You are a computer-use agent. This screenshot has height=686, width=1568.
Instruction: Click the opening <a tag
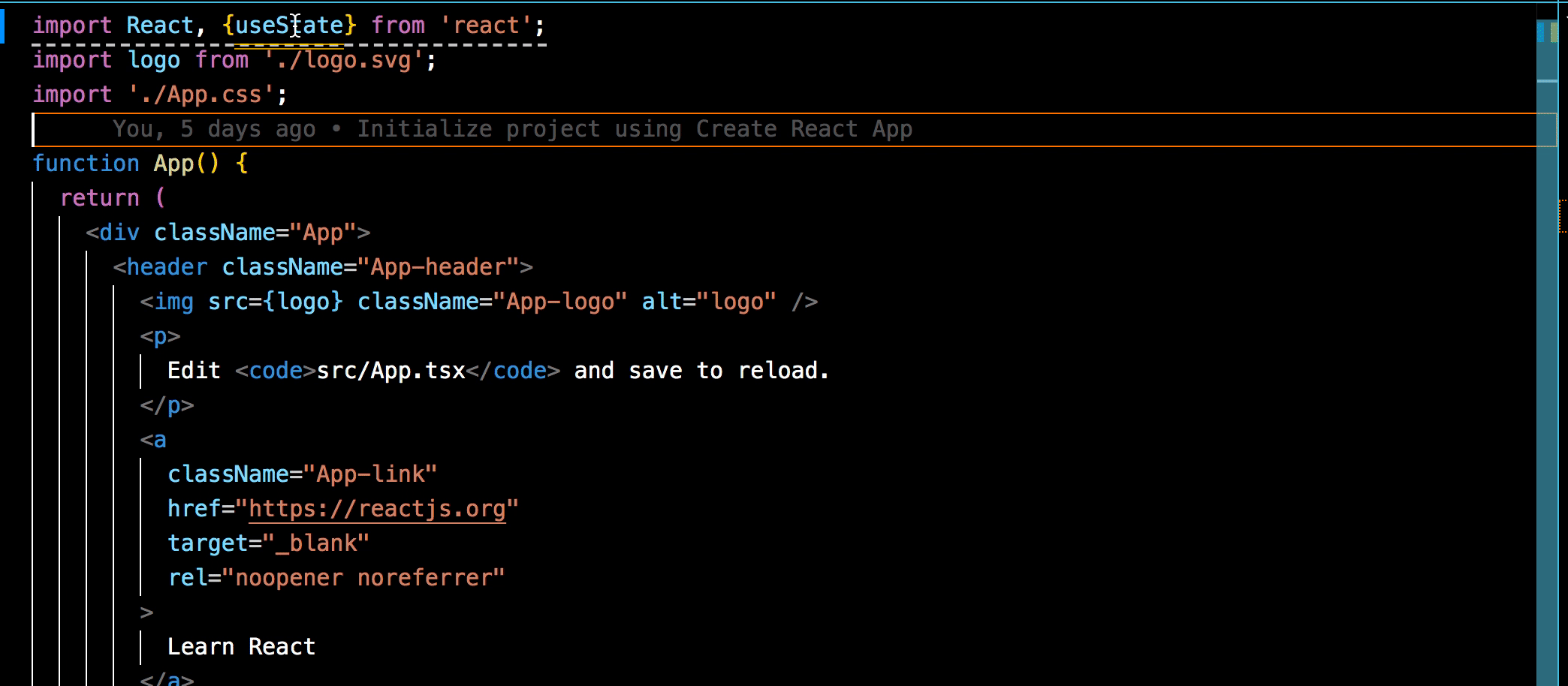click(153, 439)
